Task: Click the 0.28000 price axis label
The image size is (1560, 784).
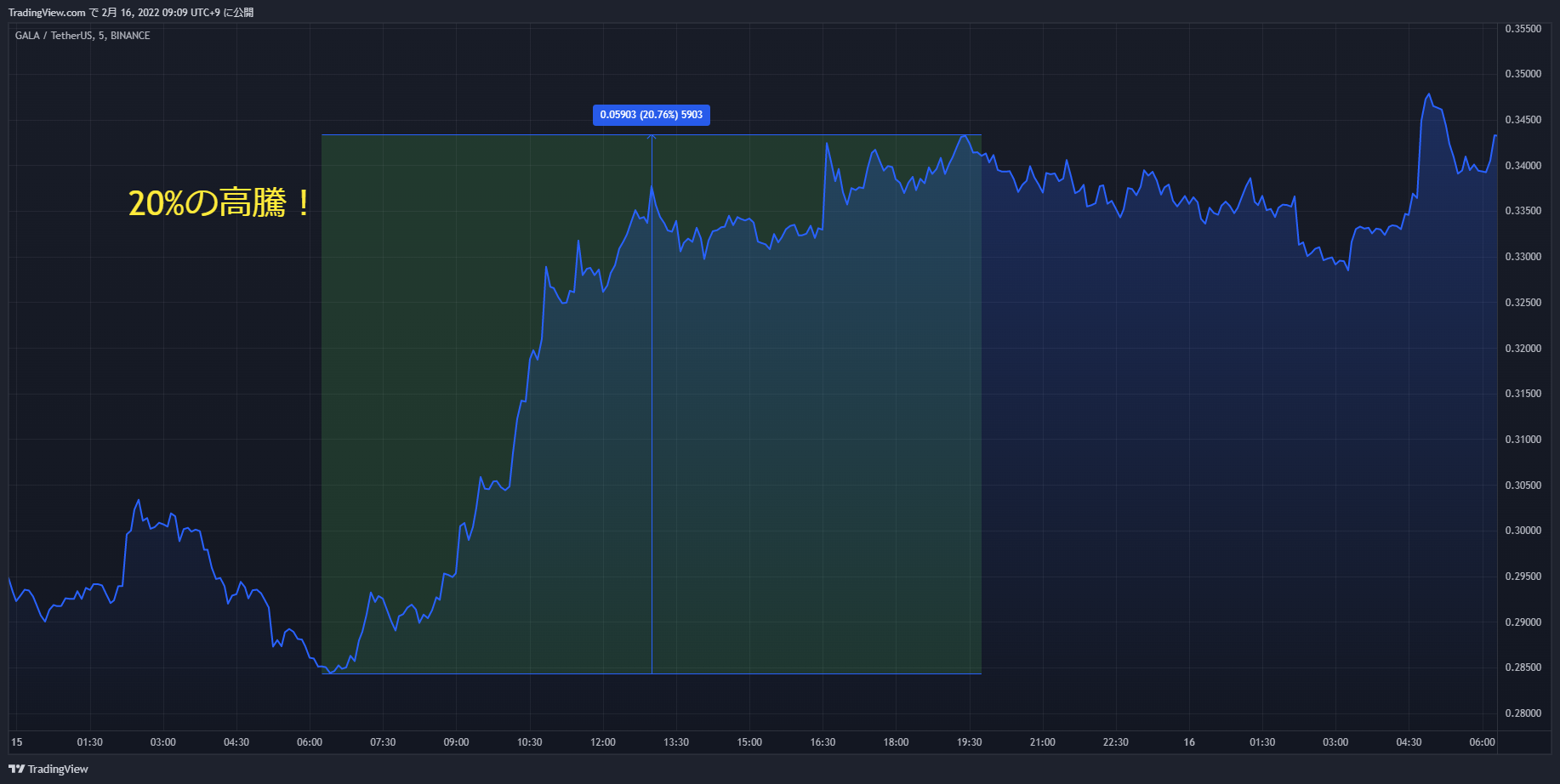Action: [x=1523, y=713]
